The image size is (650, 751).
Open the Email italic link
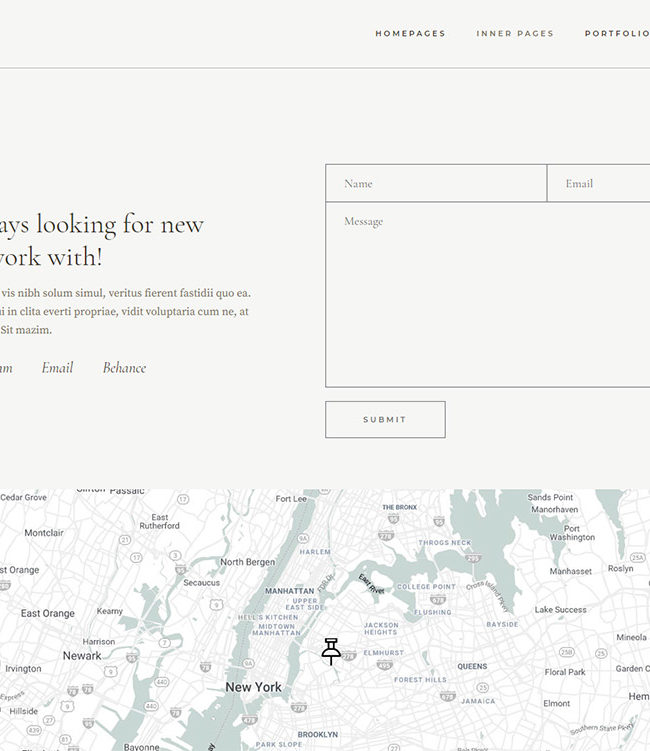[x=57, y=368]
